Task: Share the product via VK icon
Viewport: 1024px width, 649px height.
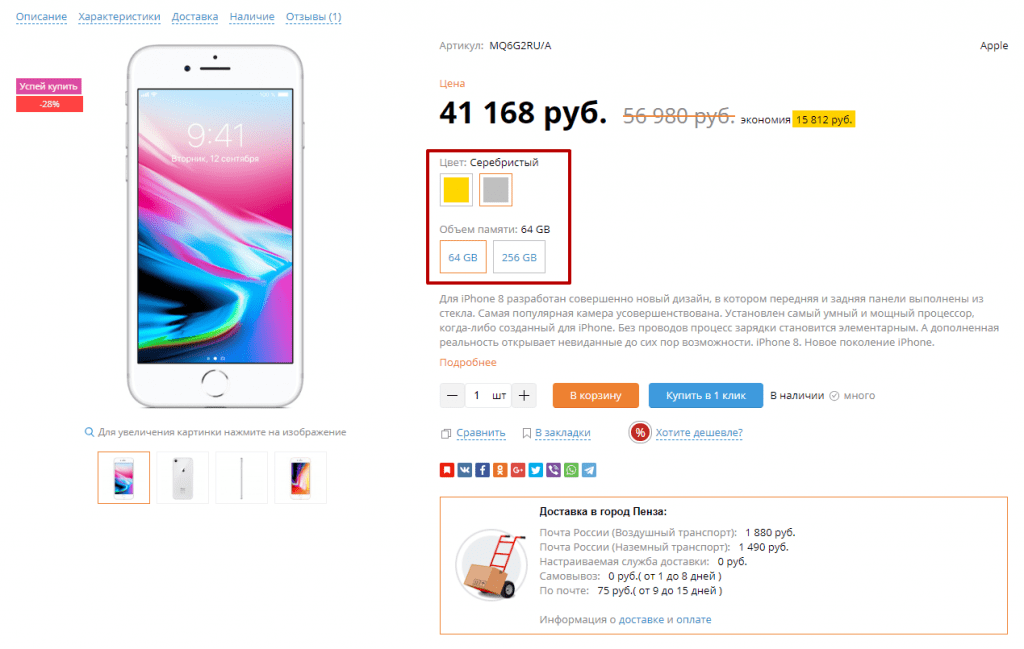Action: 464,470
